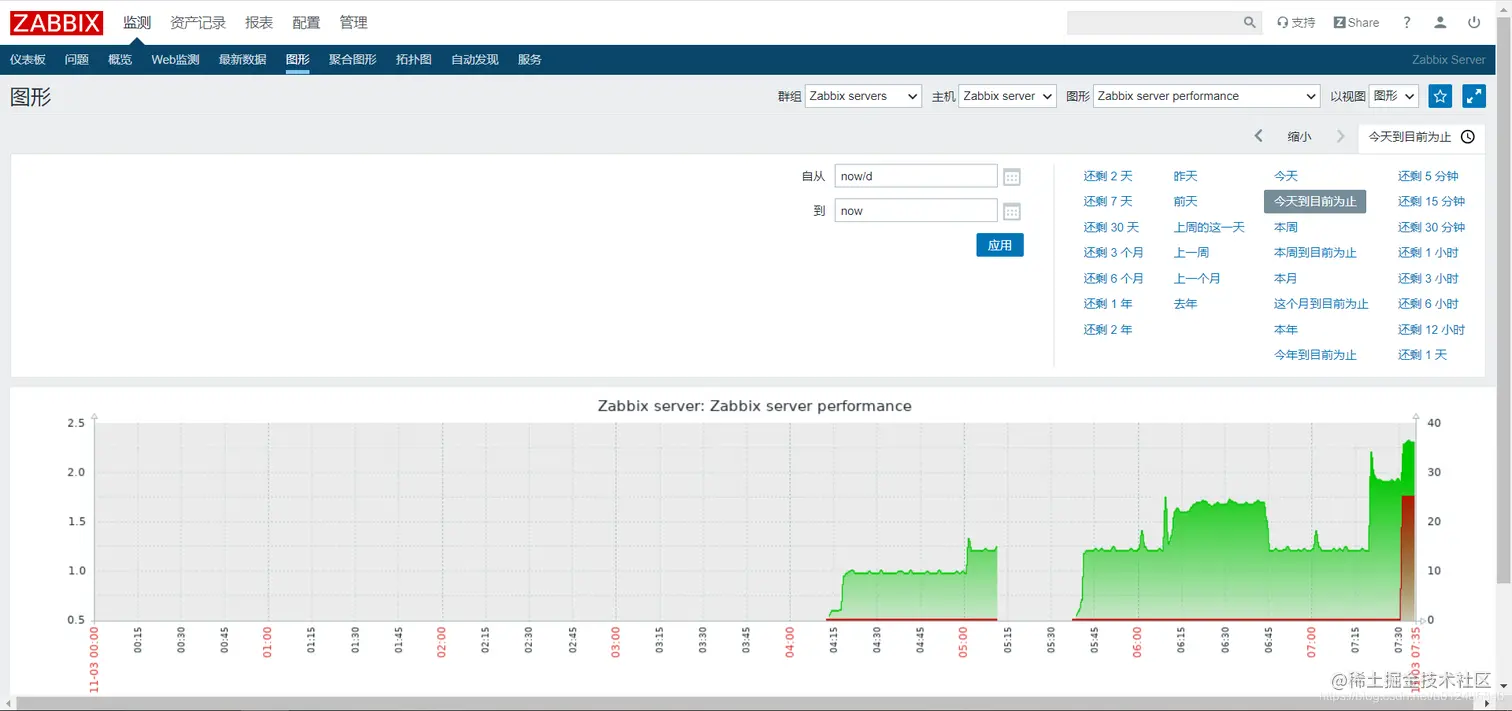This screenshot has height=711, width=1512.
Task: Select 今年到目前为止 time range
Action: (x=1315, y=355)
